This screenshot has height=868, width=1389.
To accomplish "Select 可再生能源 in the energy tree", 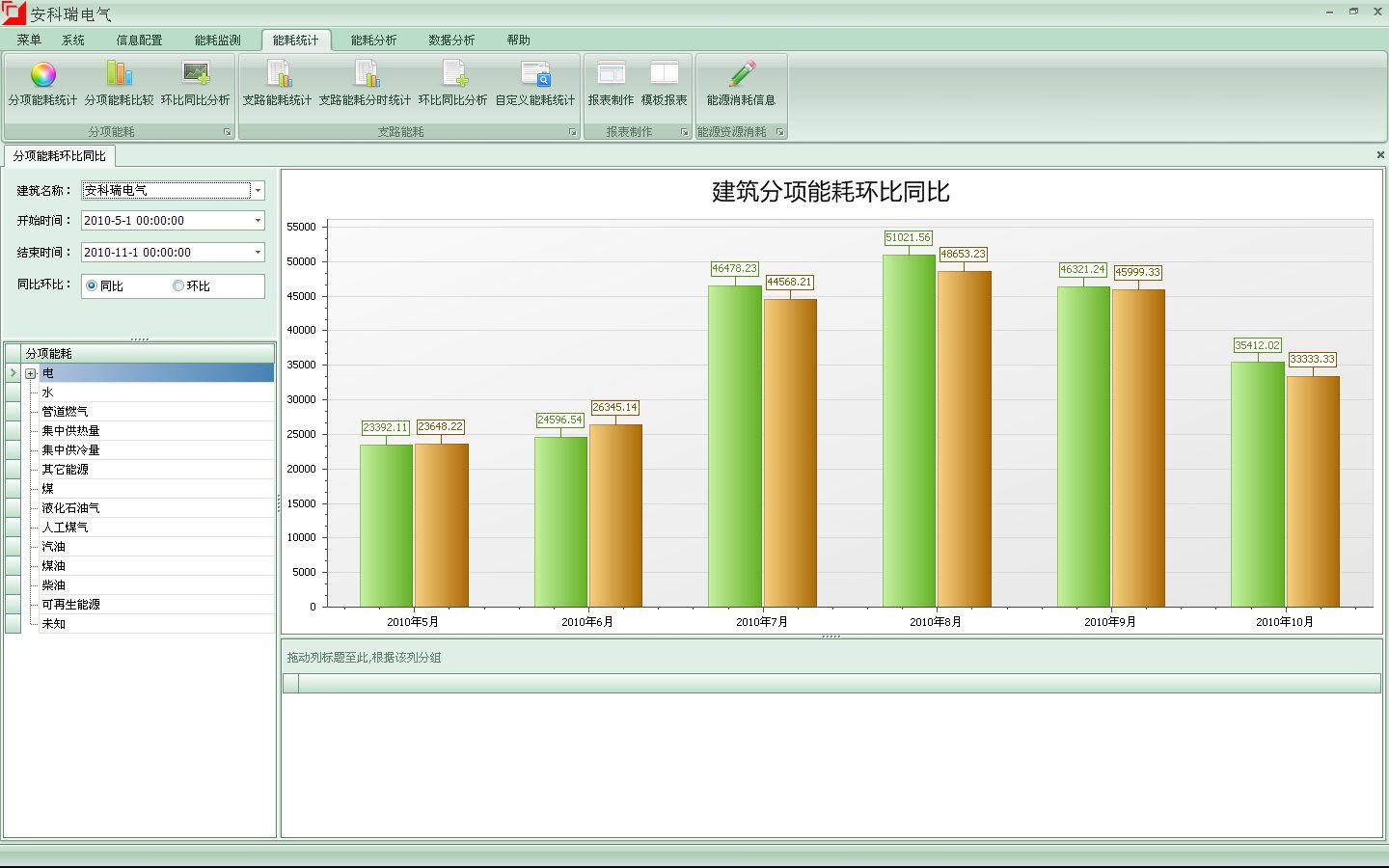I will coord(70,605).
